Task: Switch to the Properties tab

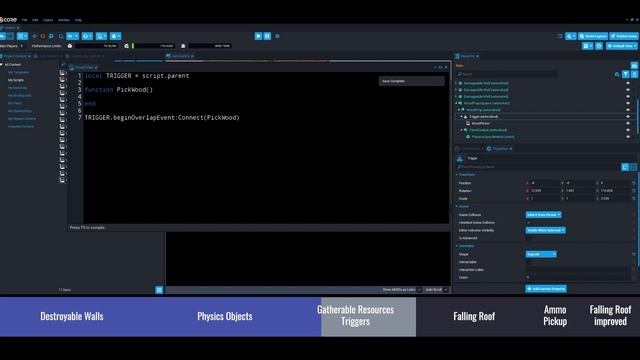Action: point(500,149)
